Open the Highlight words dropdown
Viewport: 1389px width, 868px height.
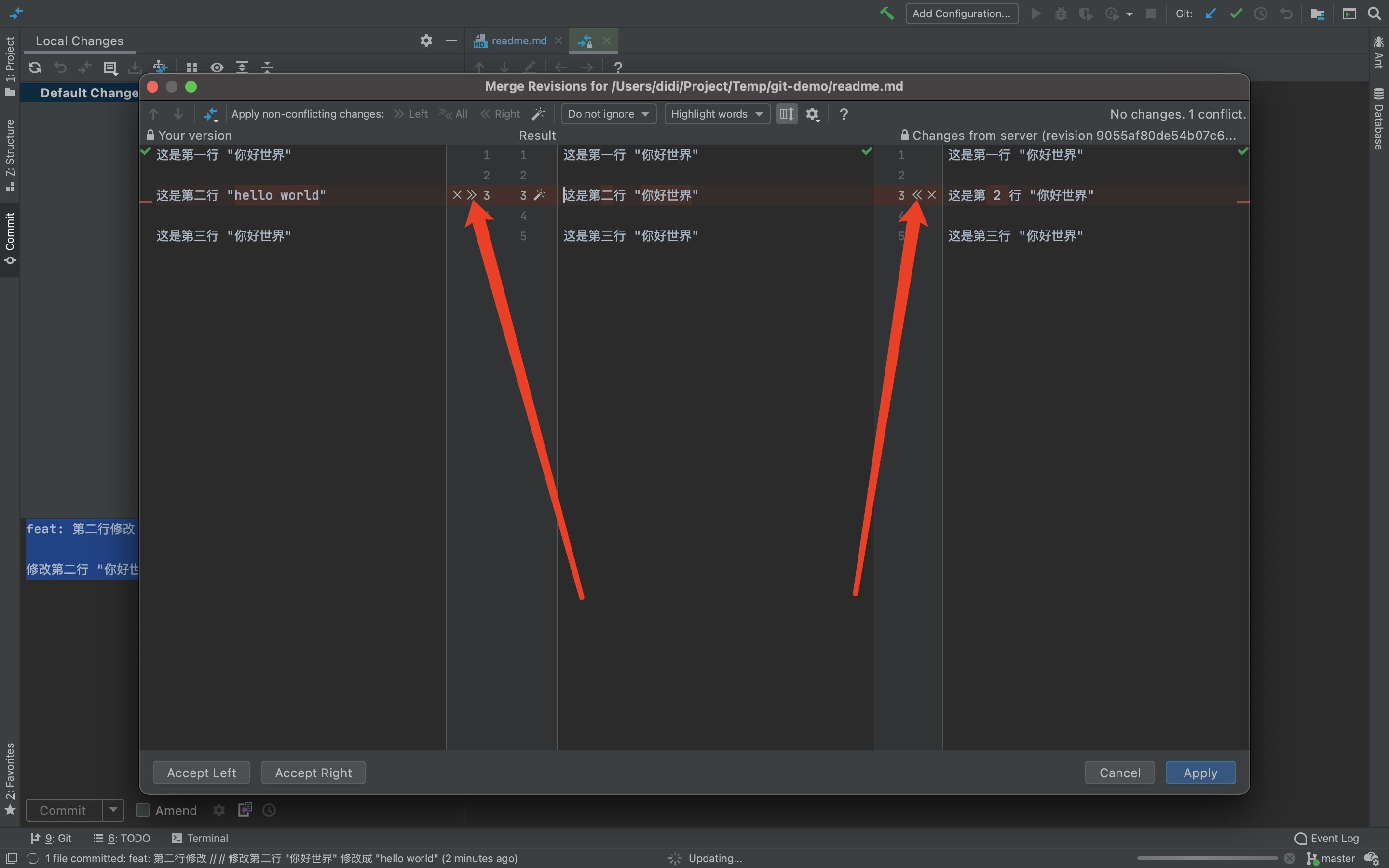[x=716, y=114]
